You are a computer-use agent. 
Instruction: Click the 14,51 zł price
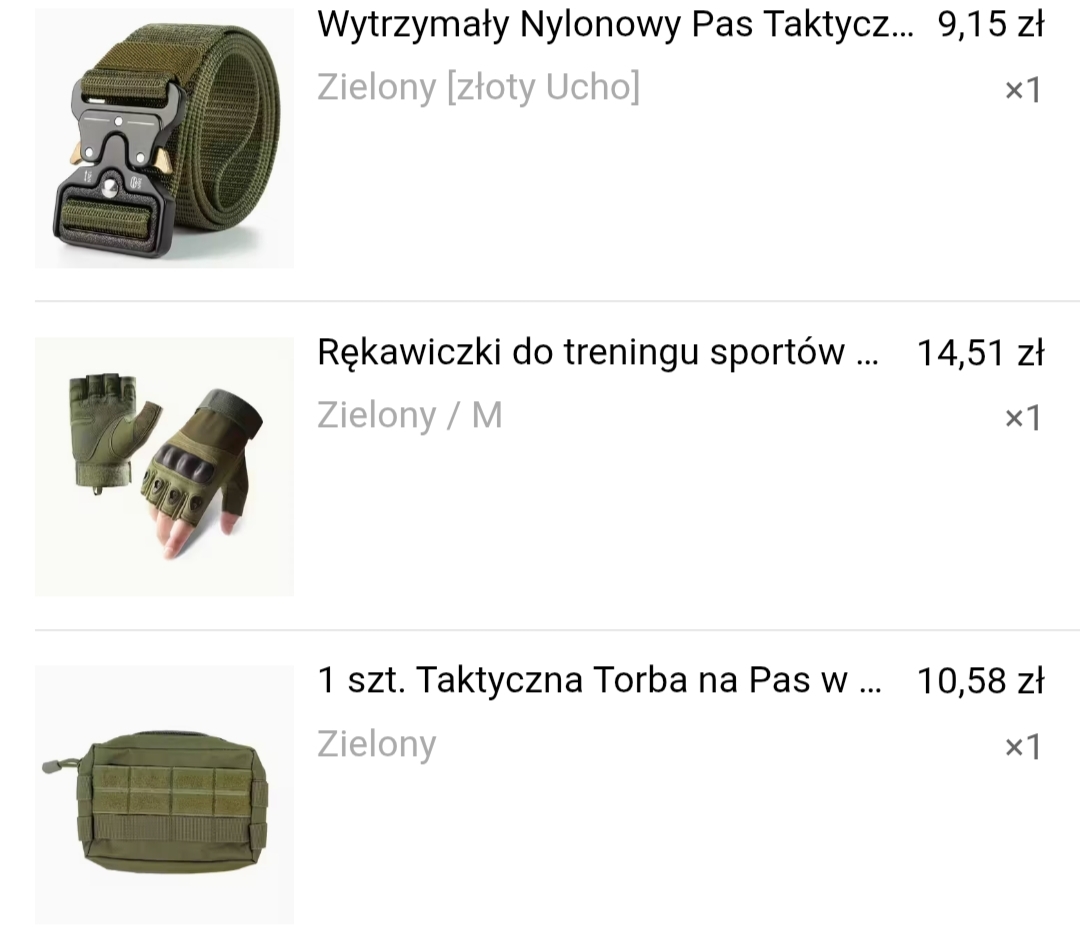click(x=980, y=353)
